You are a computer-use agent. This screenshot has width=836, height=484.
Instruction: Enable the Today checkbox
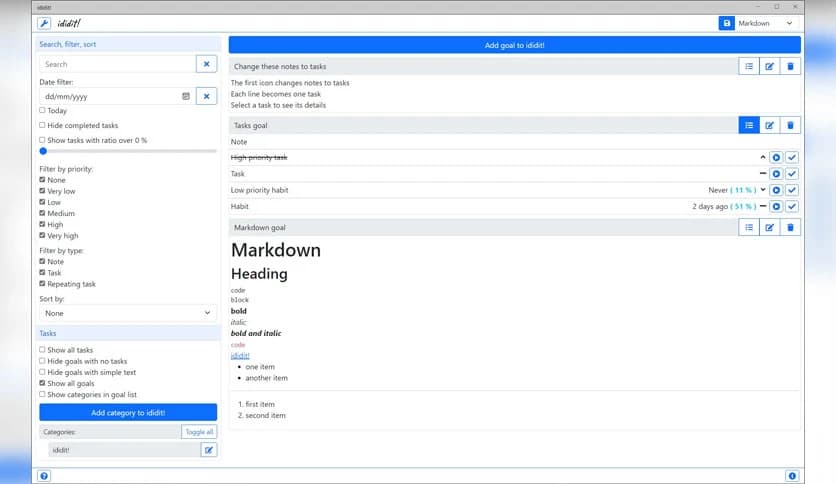42,110
